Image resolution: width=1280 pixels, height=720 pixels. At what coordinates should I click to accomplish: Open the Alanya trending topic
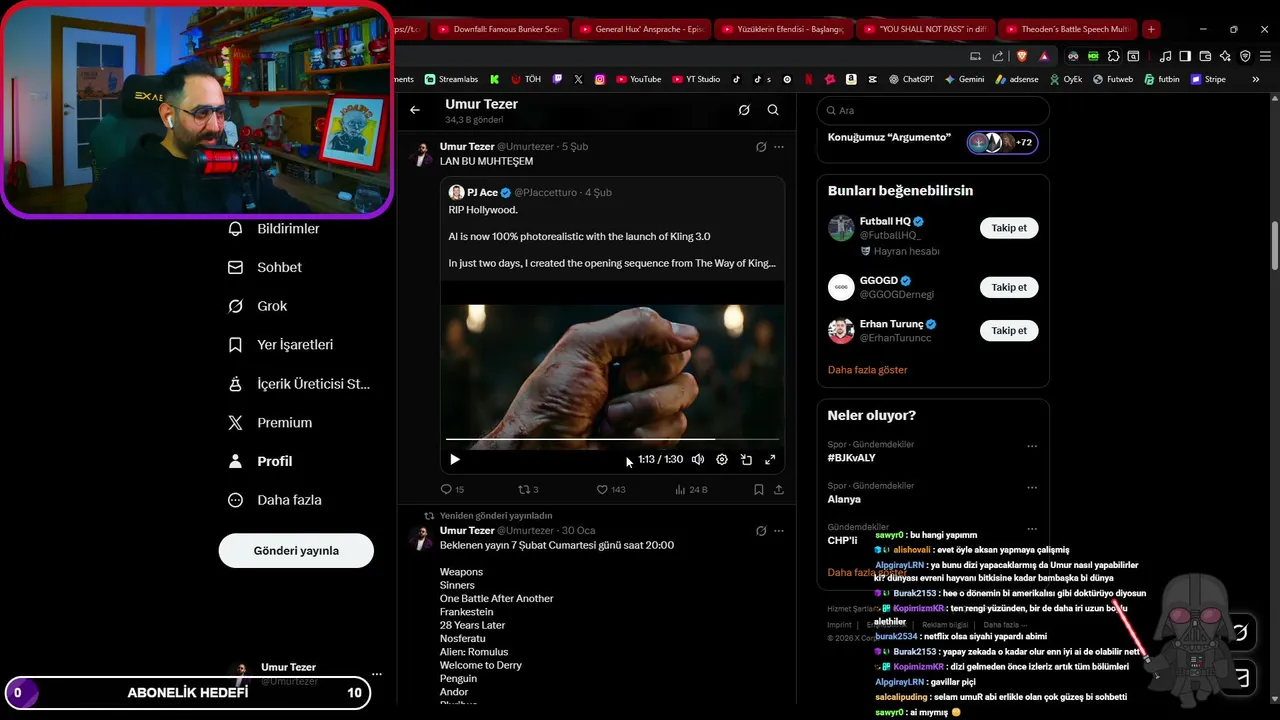pyautogui.click(x=844, y=499)
